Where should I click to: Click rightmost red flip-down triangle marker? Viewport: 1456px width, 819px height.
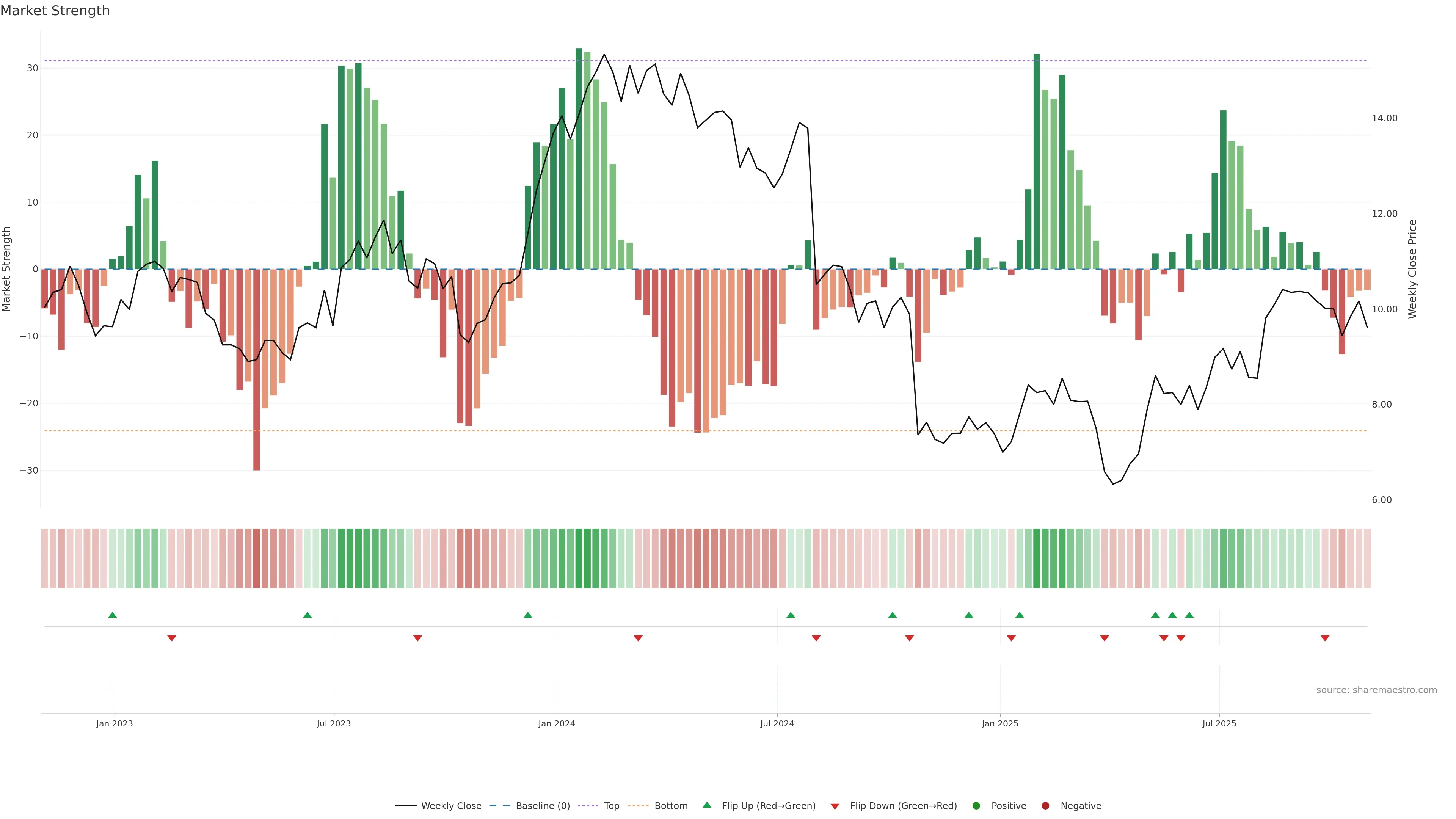[1325, 638]
